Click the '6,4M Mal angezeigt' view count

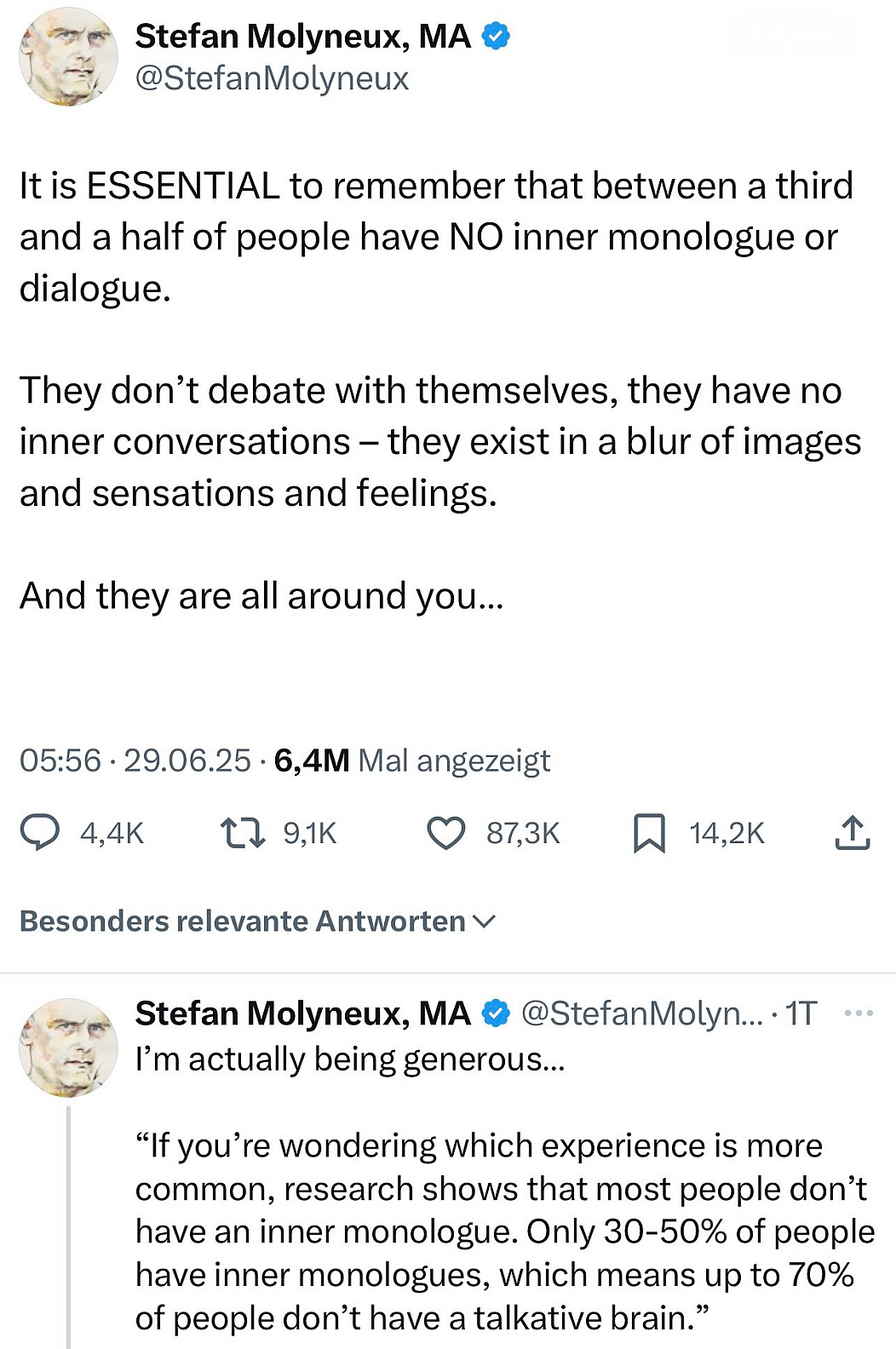click(x=412, y=761)
